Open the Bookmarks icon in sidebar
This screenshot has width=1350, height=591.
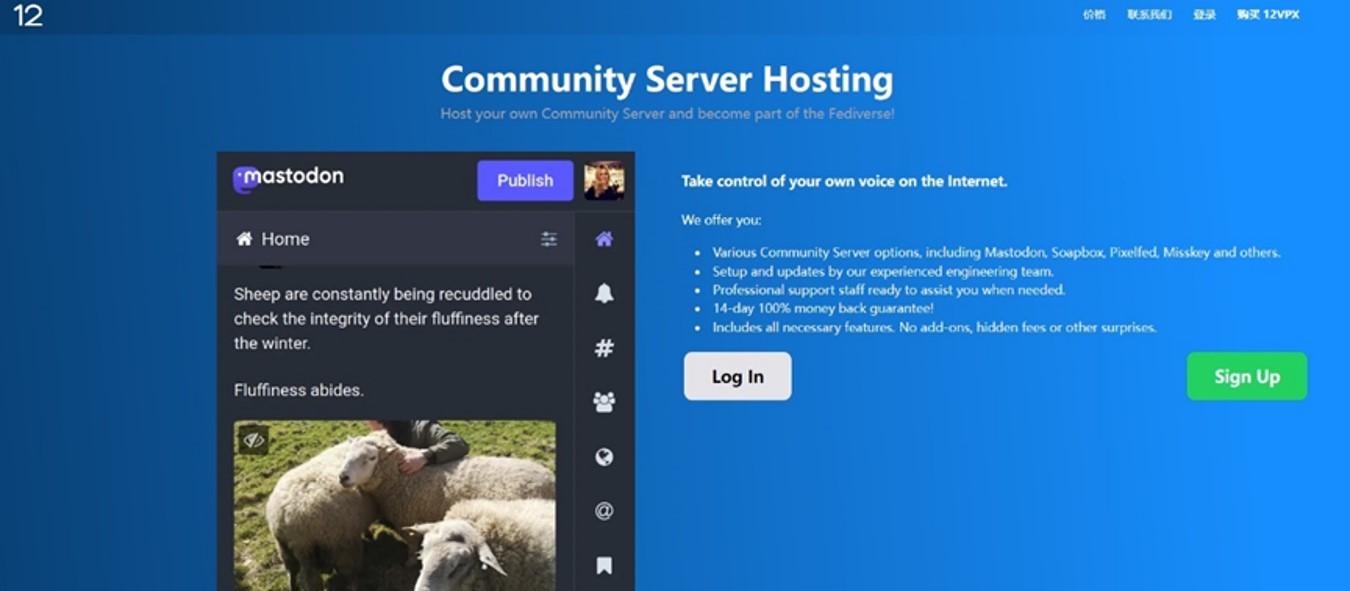pos(604,566)
